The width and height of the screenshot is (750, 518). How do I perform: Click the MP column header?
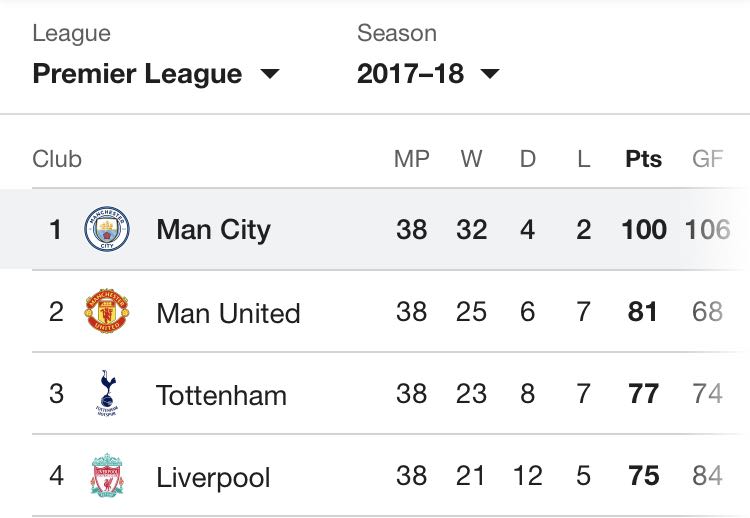pos(411,159)
